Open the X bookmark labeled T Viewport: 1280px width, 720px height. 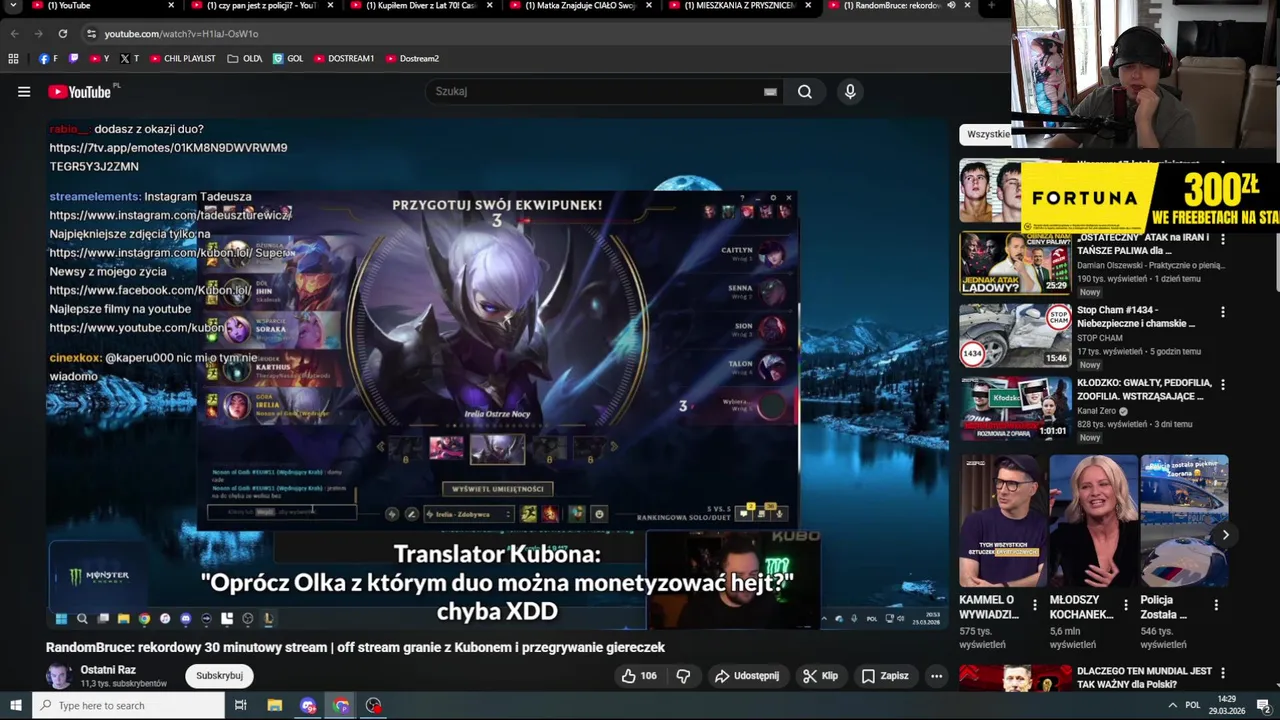point(129,59)
